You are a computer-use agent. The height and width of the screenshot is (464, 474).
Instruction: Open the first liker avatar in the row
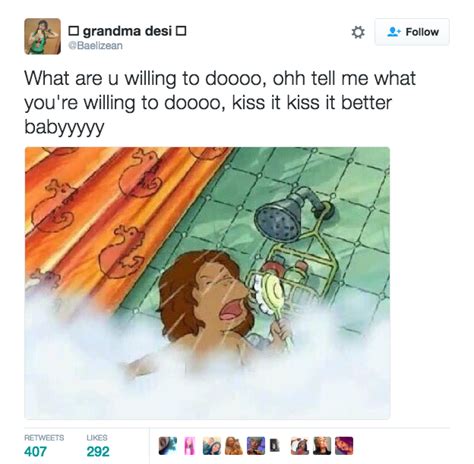tap(167, 446)
